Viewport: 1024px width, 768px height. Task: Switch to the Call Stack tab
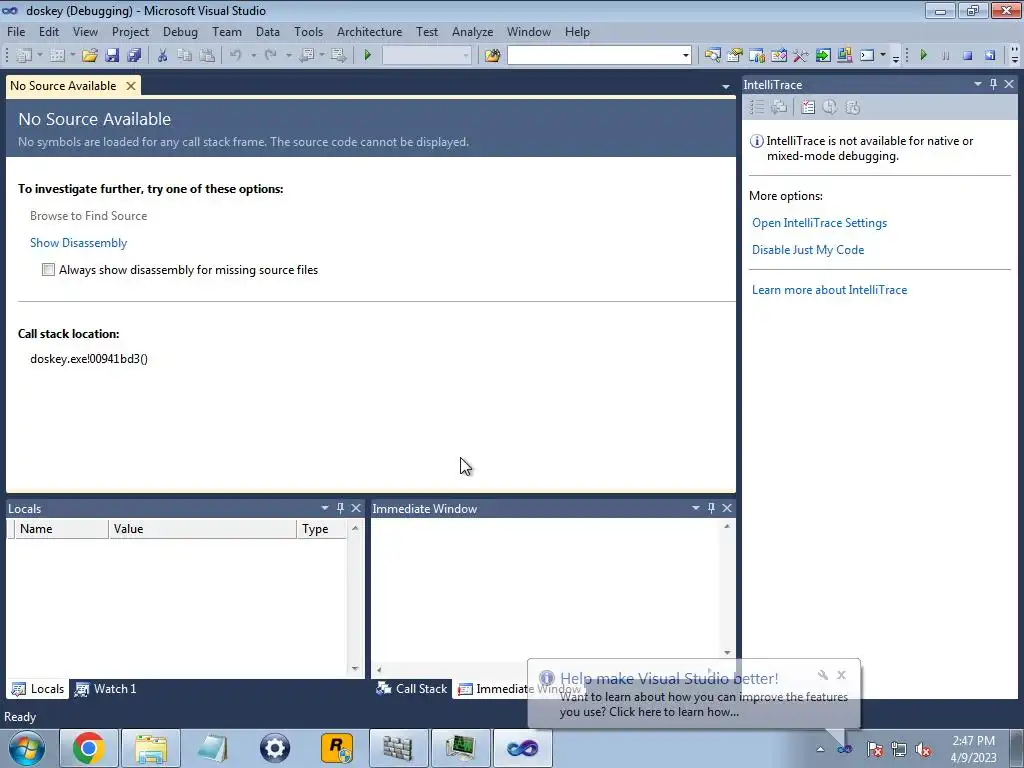tap(412, 688)
